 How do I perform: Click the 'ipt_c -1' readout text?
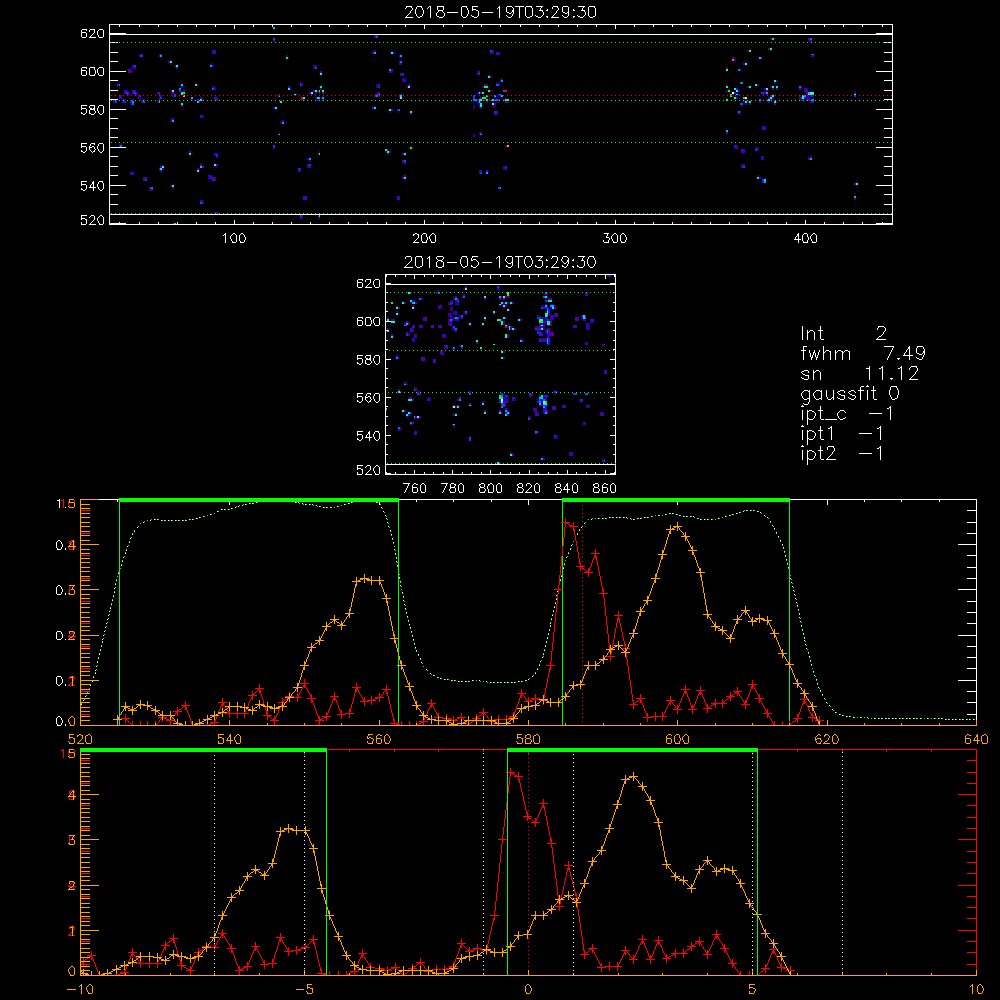coord(847,415)
